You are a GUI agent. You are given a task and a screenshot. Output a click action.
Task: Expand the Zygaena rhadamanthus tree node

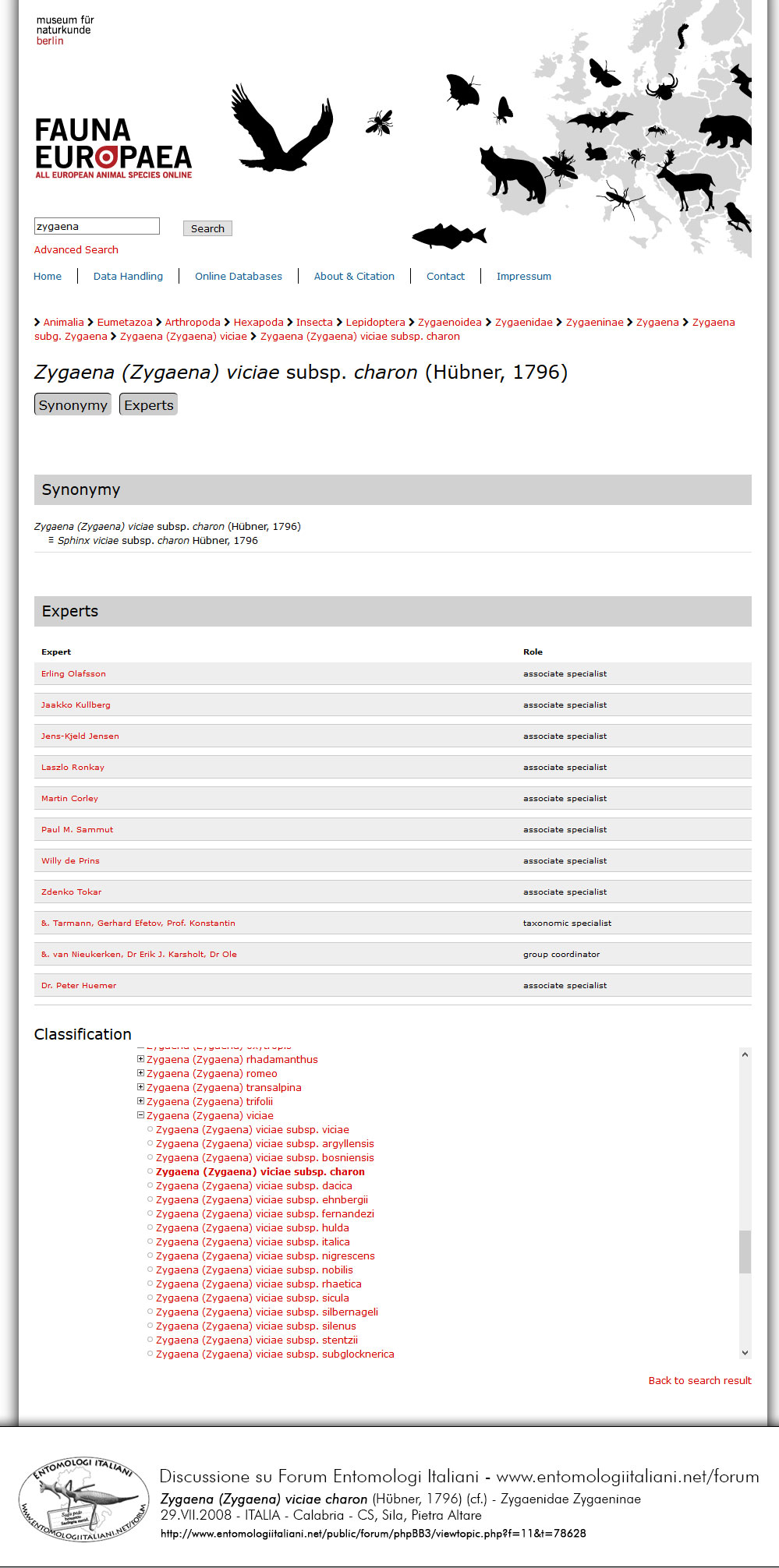coord(141,1059)
